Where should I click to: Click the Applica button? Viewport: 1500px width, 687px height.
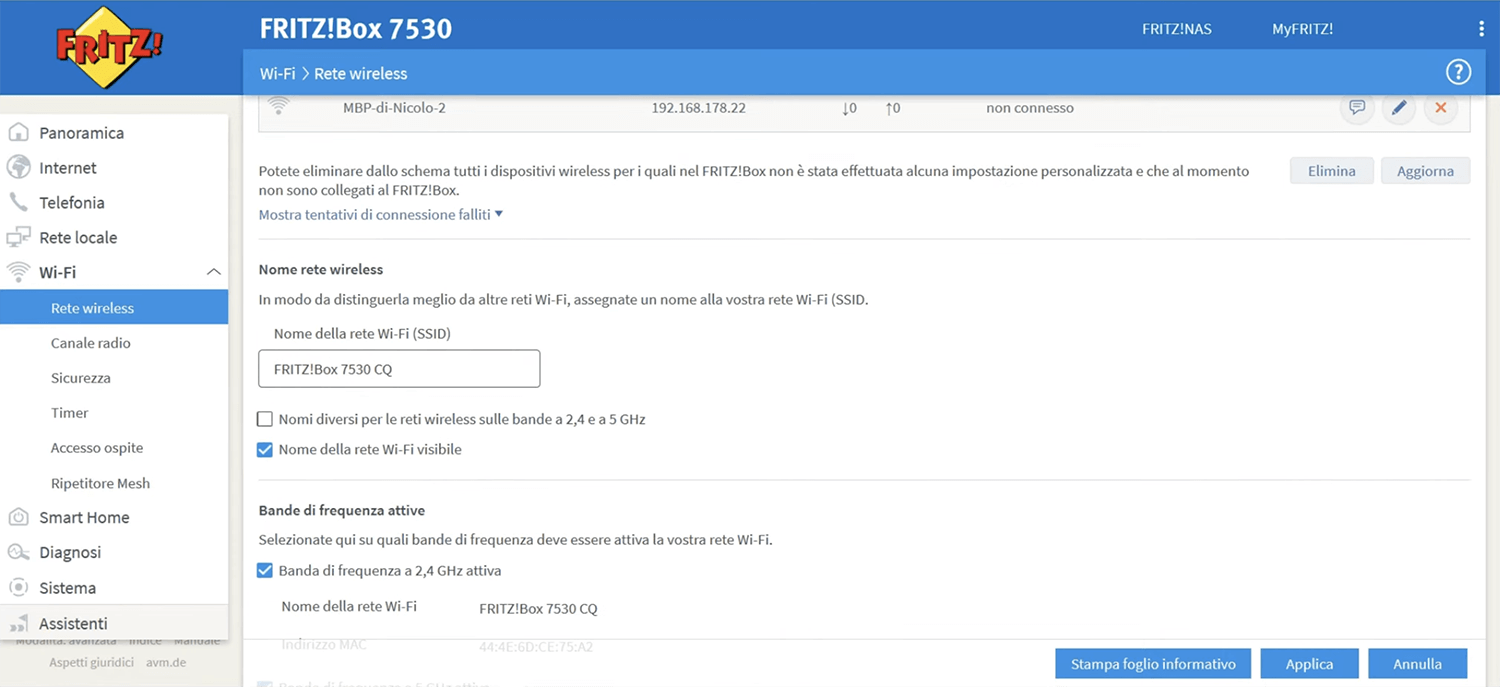point(1309,664)
